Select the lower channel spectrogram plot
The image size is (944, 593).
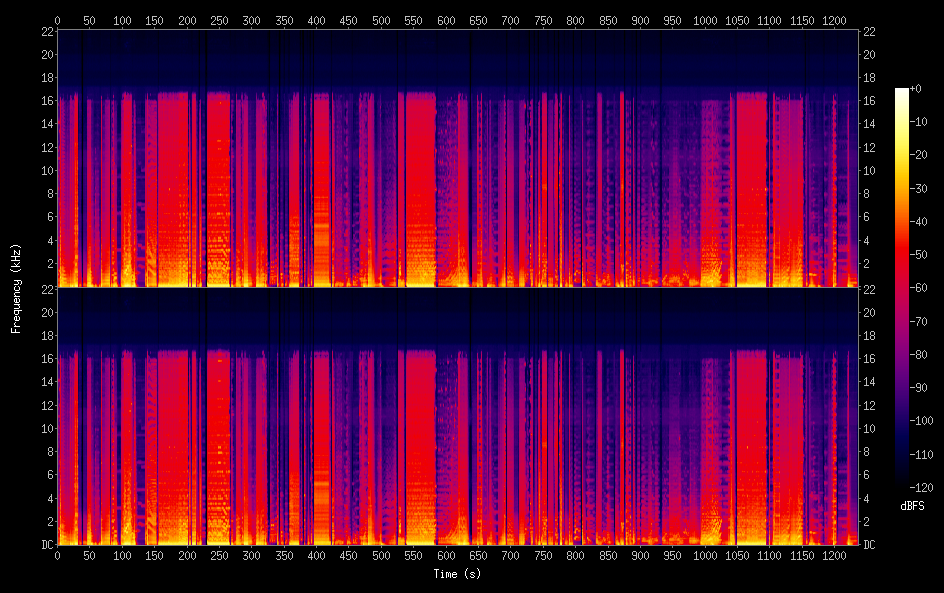[457, 416]
